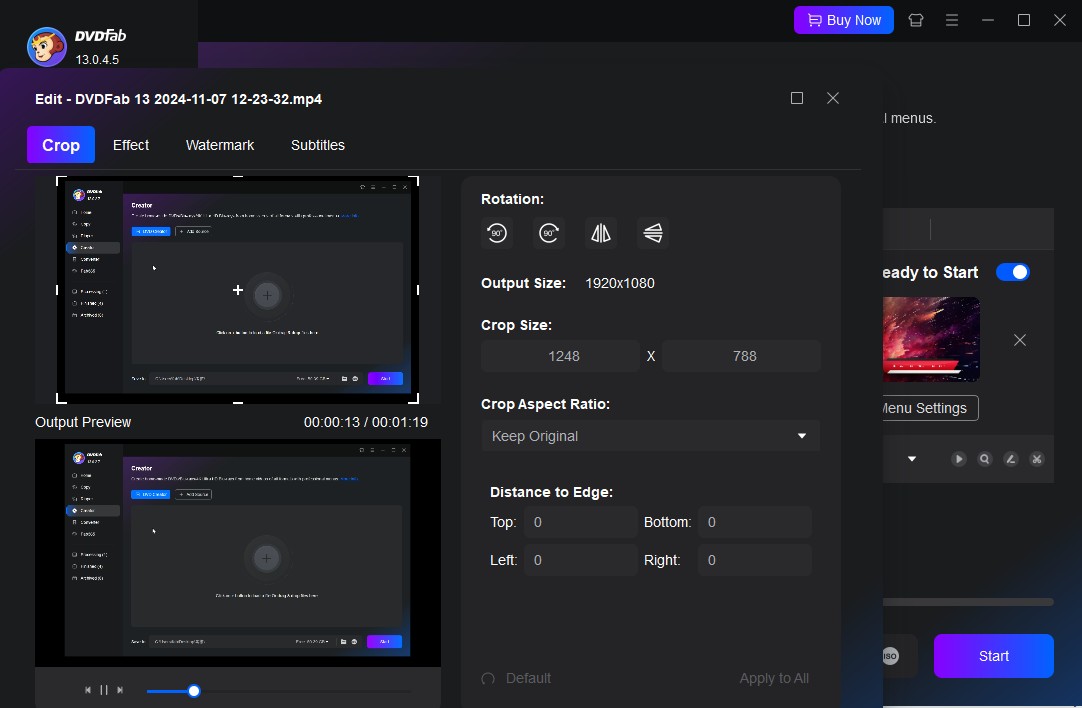Rotate the video 90 degrees counterclockwise
1082x708 pixels.
tap(497, 233)
